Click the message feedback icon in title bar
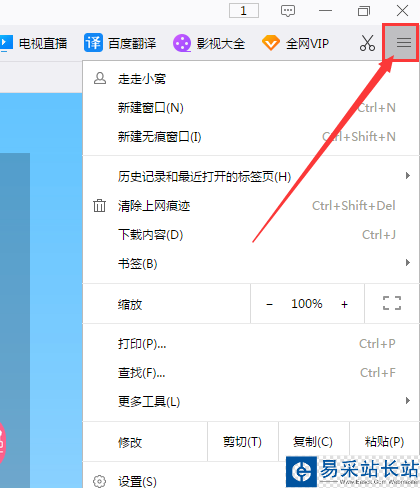The image size is (420, 488). coord(288,11)
